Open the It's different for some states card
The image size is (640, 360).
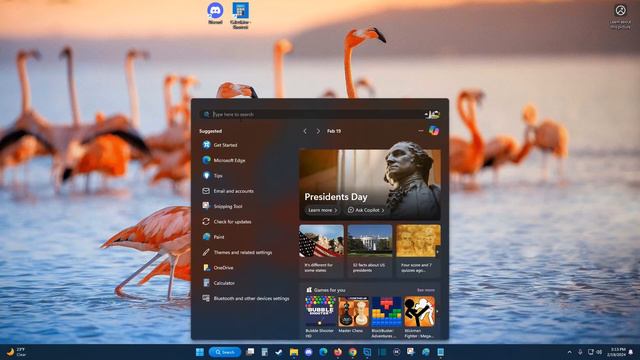(x=321, y=250)
